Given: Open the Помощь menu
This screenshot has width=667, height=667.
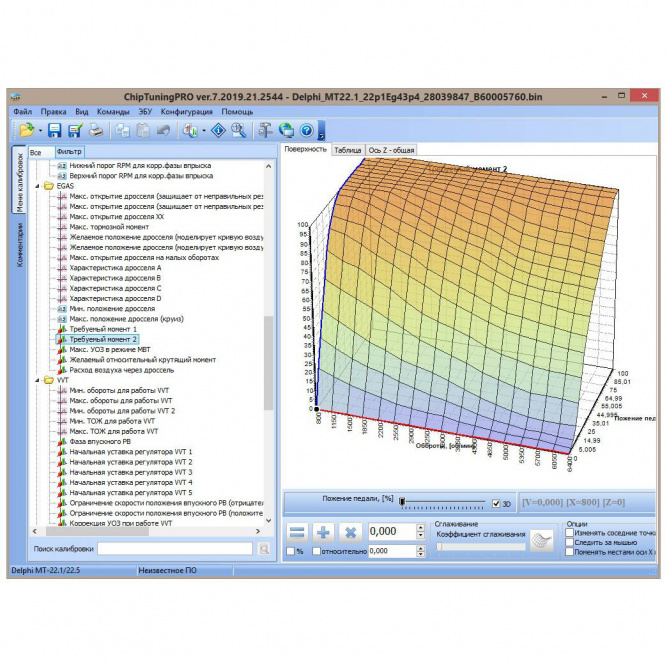Looking at the screenshot, I should [237, 111].
